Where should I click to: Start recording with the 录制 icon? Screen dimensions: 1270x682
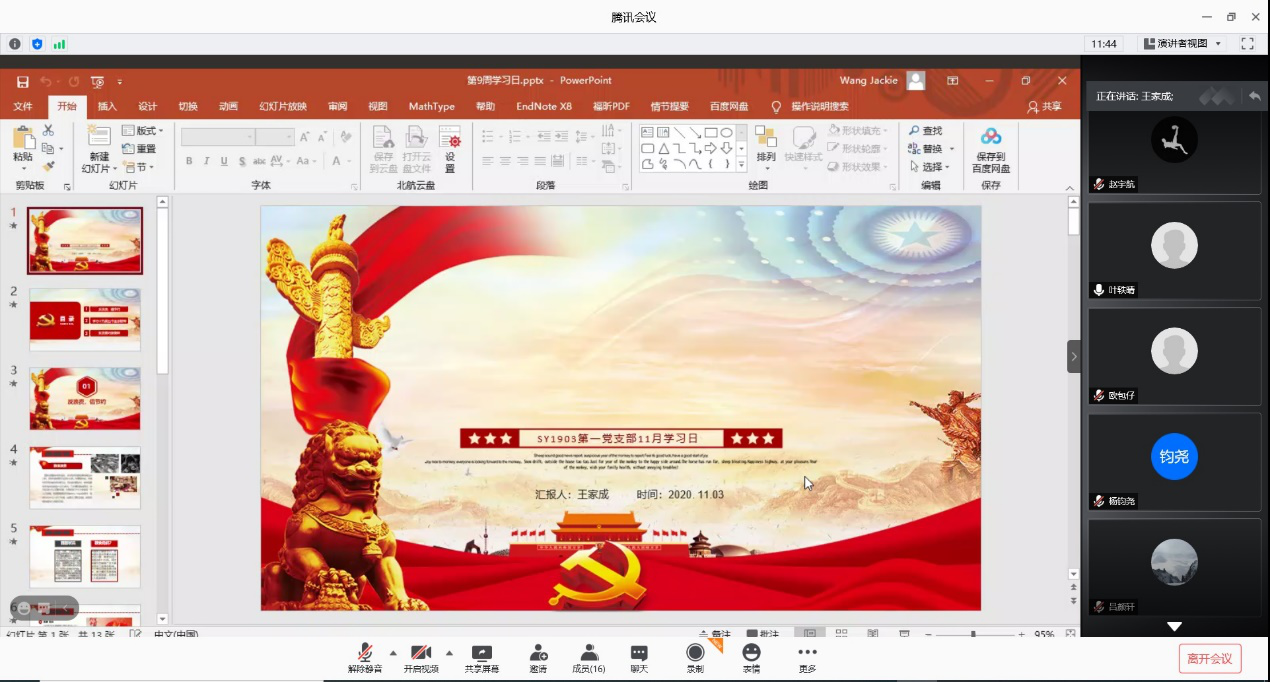[x=695, y=653]
